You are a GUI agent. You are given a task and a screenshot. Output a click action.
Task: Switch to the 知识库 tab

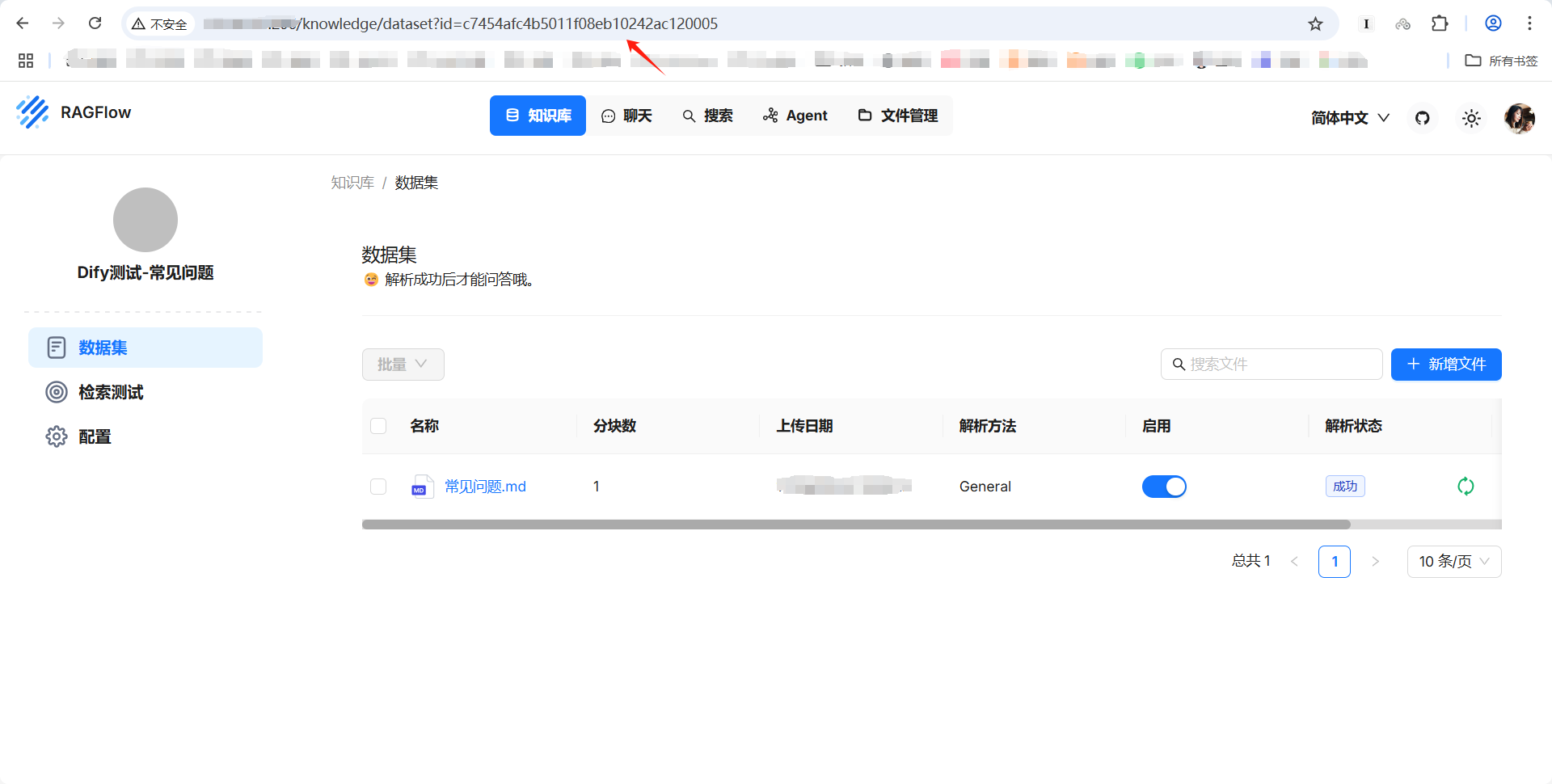point(538,116)
